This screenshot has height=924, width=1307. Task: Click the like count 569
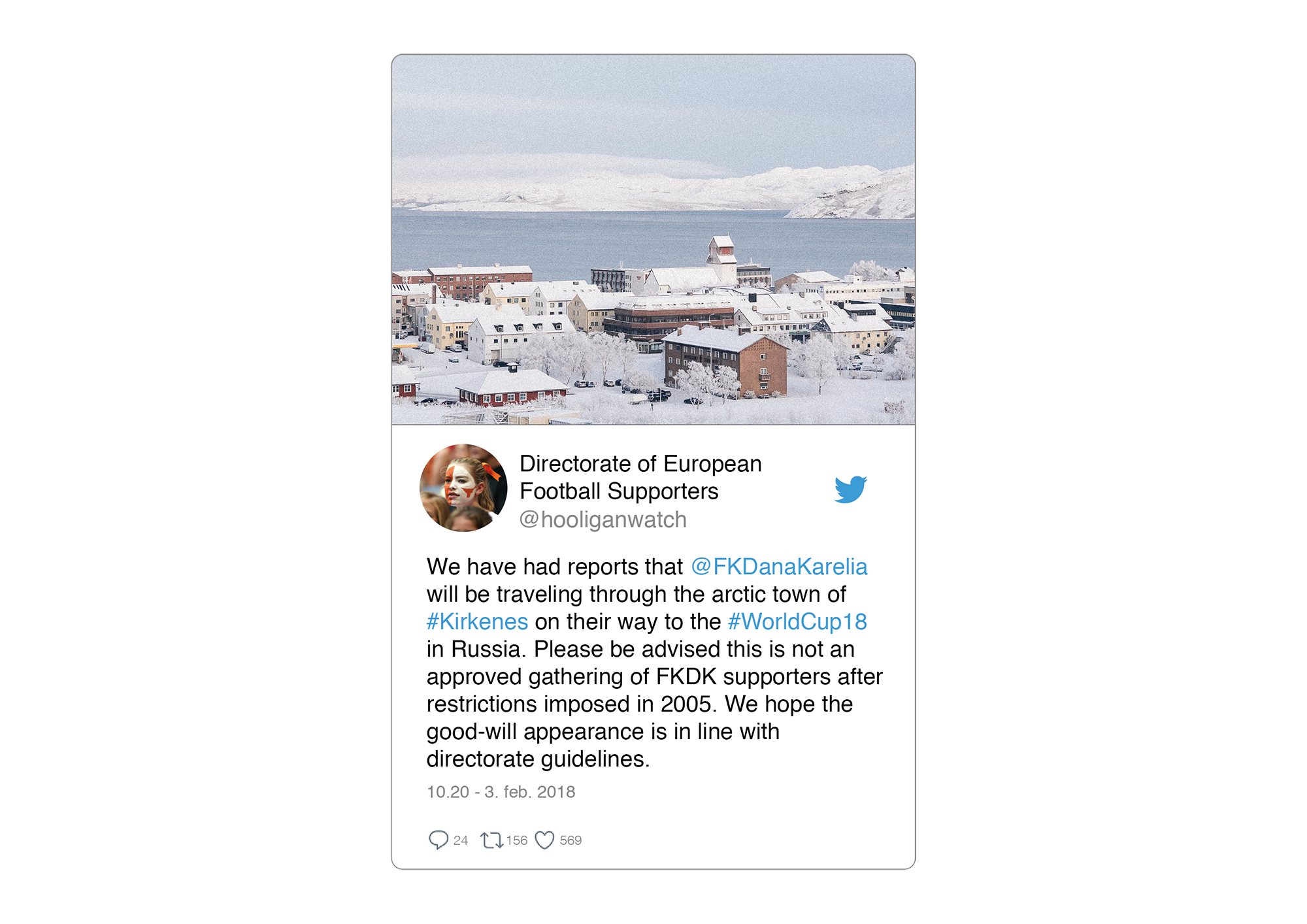571,840
